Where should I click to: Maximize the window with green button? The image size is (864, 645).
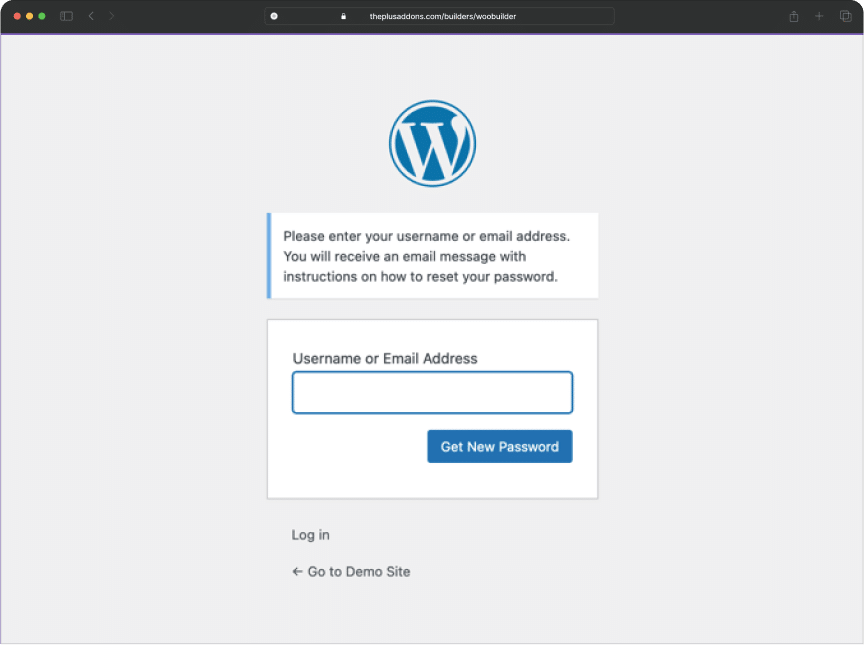coord(42,16)
